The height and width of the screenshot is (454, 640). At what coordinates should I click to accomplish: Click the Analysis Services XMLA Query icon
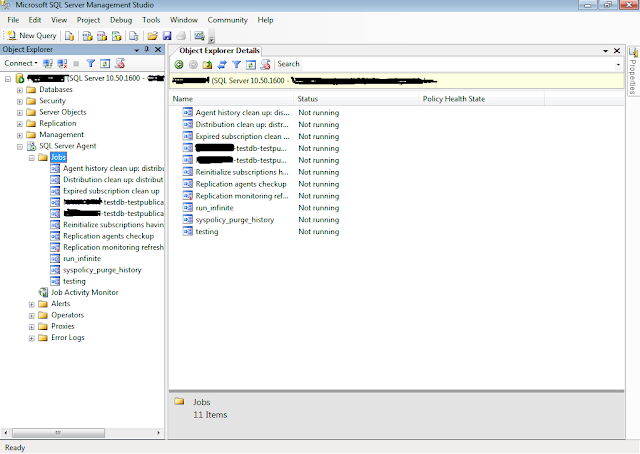pyautogui.click(x=117, y=36)
